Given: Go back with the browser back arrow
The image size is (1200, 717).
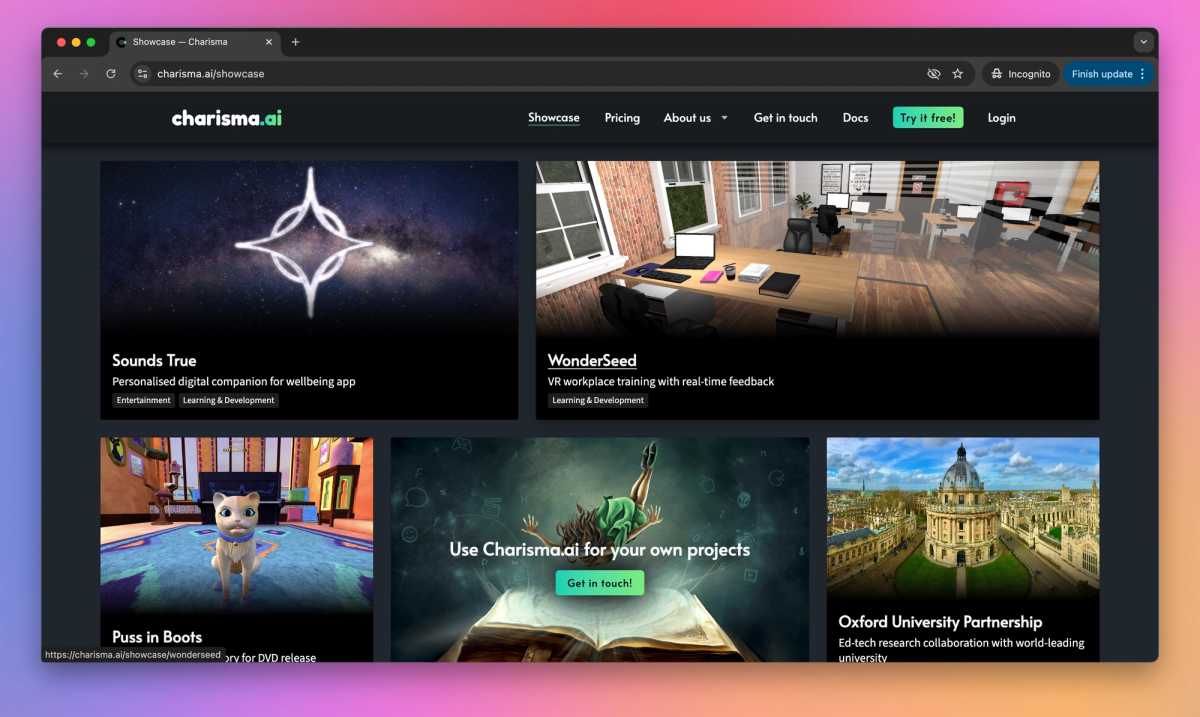Looking at the screenshot, I should tap(58, 74).
